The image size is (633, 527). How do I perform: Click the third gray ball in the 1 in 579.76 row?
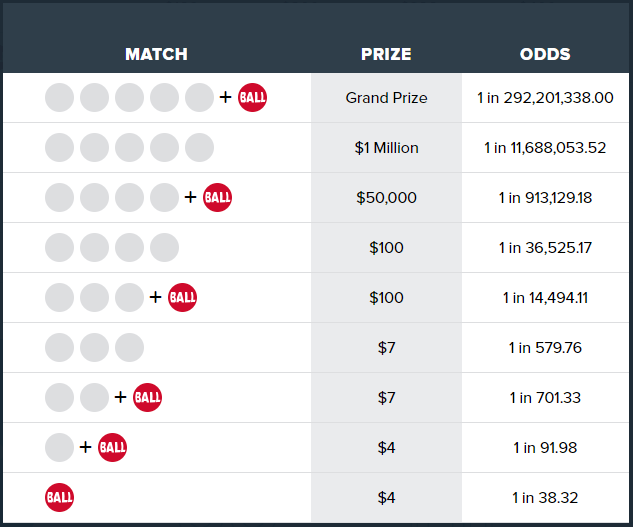(130, 348)
